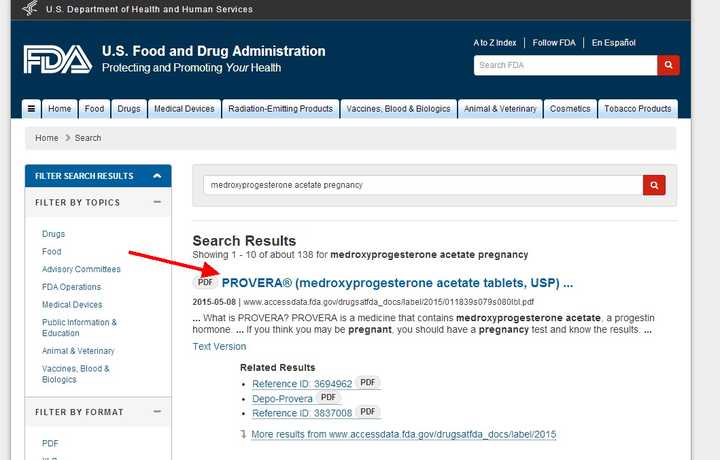Click the red header search magnifier button
The width and height of the screenshot is (720, 460).
click(x=669, y=65)
